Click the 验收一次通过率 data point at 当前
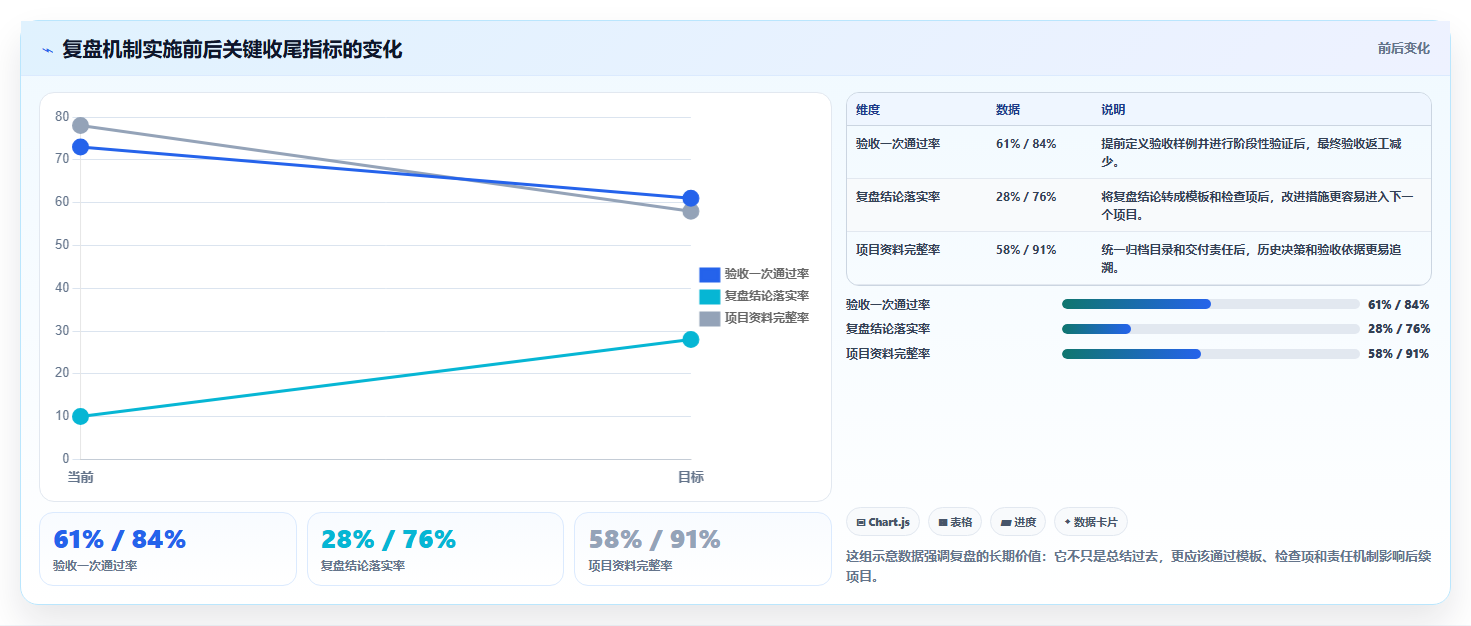This screenshot has width=1471, height=626. pyautogui.click(x=81, y=147)
